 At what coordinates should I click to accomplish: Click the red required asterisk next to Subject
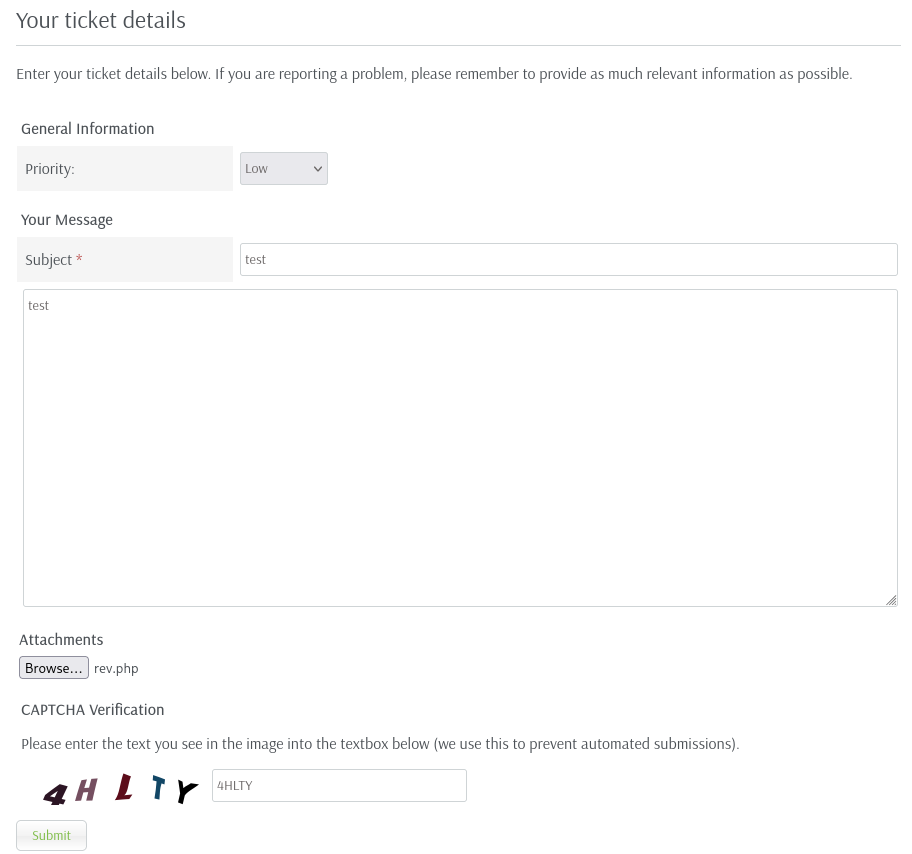tap(79, 258)
